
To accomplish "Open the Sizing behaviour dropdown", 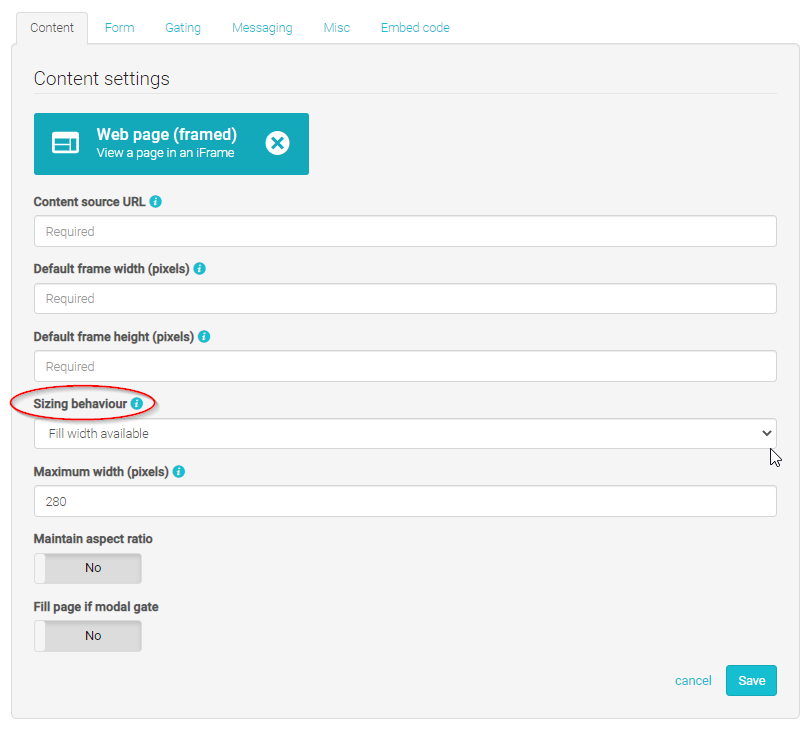I will coord(405,433).
